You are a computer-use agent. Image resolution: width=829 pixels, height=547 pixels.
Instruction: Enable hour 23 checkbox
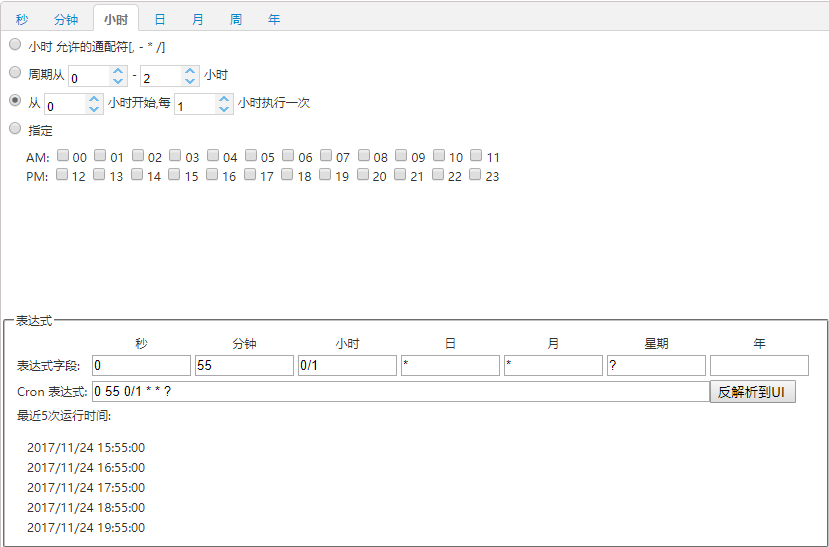coord(475,174)
